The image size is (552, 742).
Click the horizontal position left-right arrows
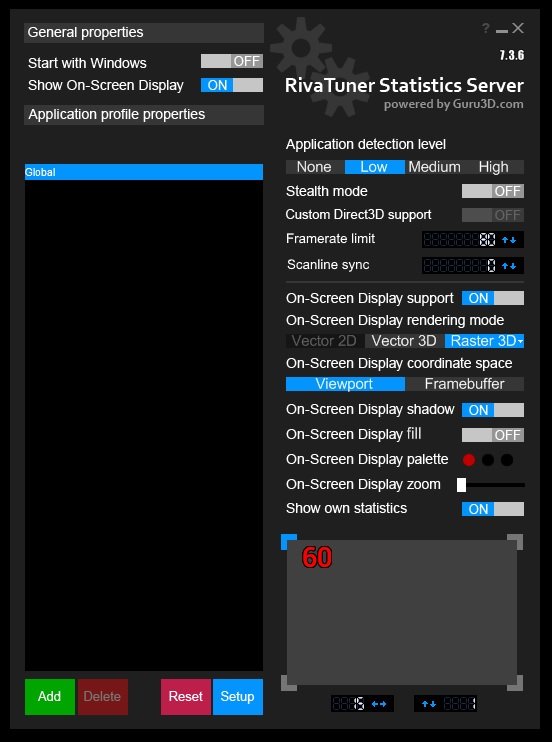(x=379, y=704)
